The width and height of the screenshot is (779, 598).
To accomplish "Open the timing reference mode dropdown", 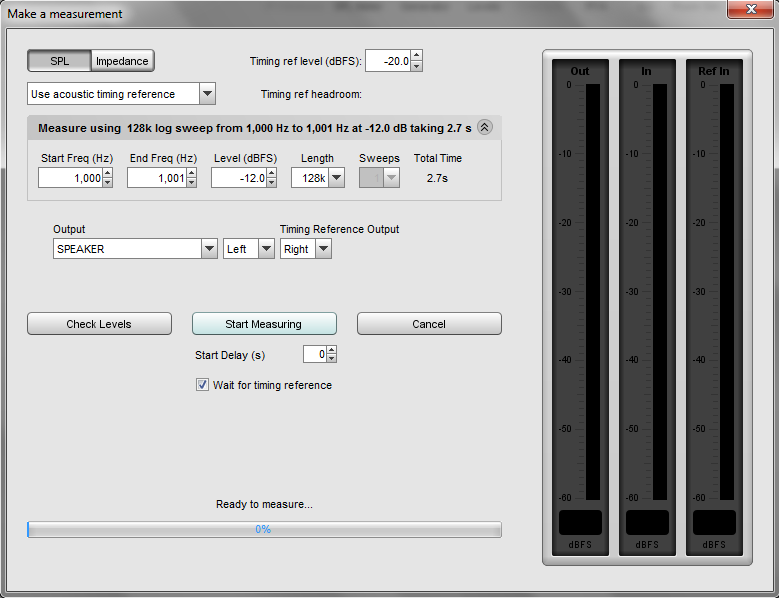I will click(x=207, y=93).
